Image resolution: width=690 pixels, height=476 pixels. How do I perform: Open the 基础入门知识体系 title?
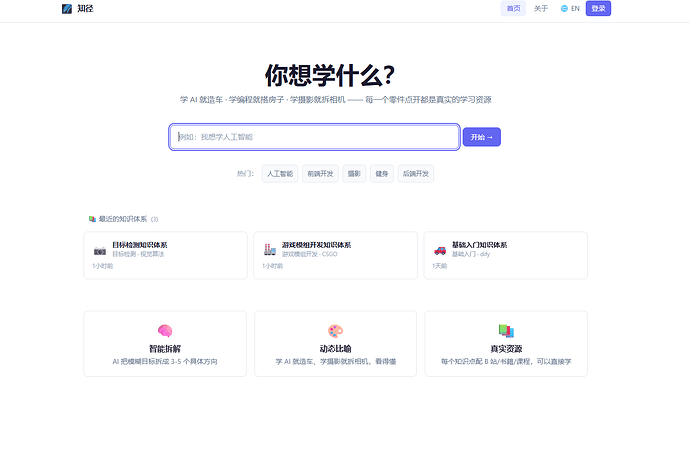coord(480,245)
